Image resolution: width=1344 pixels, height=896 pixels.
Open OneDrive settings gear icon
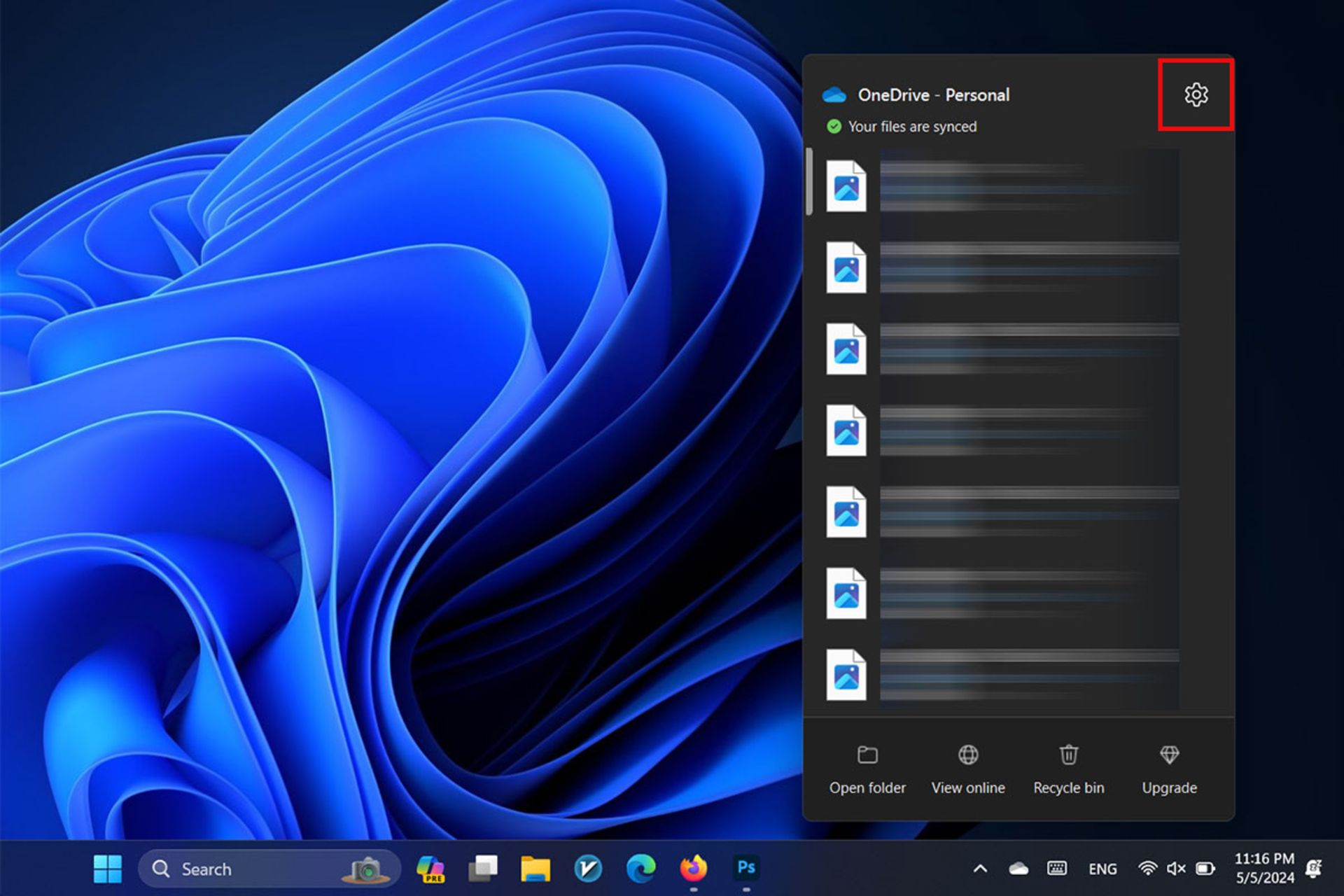point(1196,94)
